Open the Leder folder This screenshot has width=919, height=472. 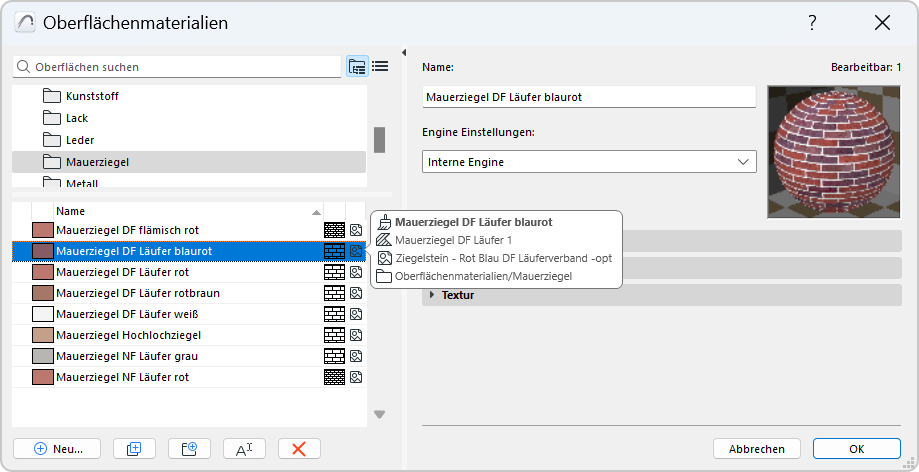(x=79, y=140)
